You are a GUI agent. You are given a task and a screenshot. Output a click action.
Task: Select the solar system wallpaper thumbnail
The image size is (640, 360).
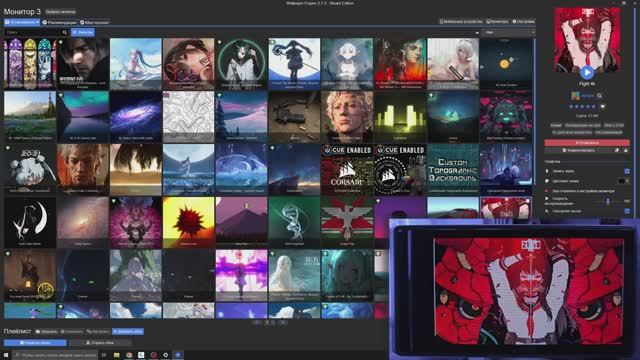click(x=506, y=64)
